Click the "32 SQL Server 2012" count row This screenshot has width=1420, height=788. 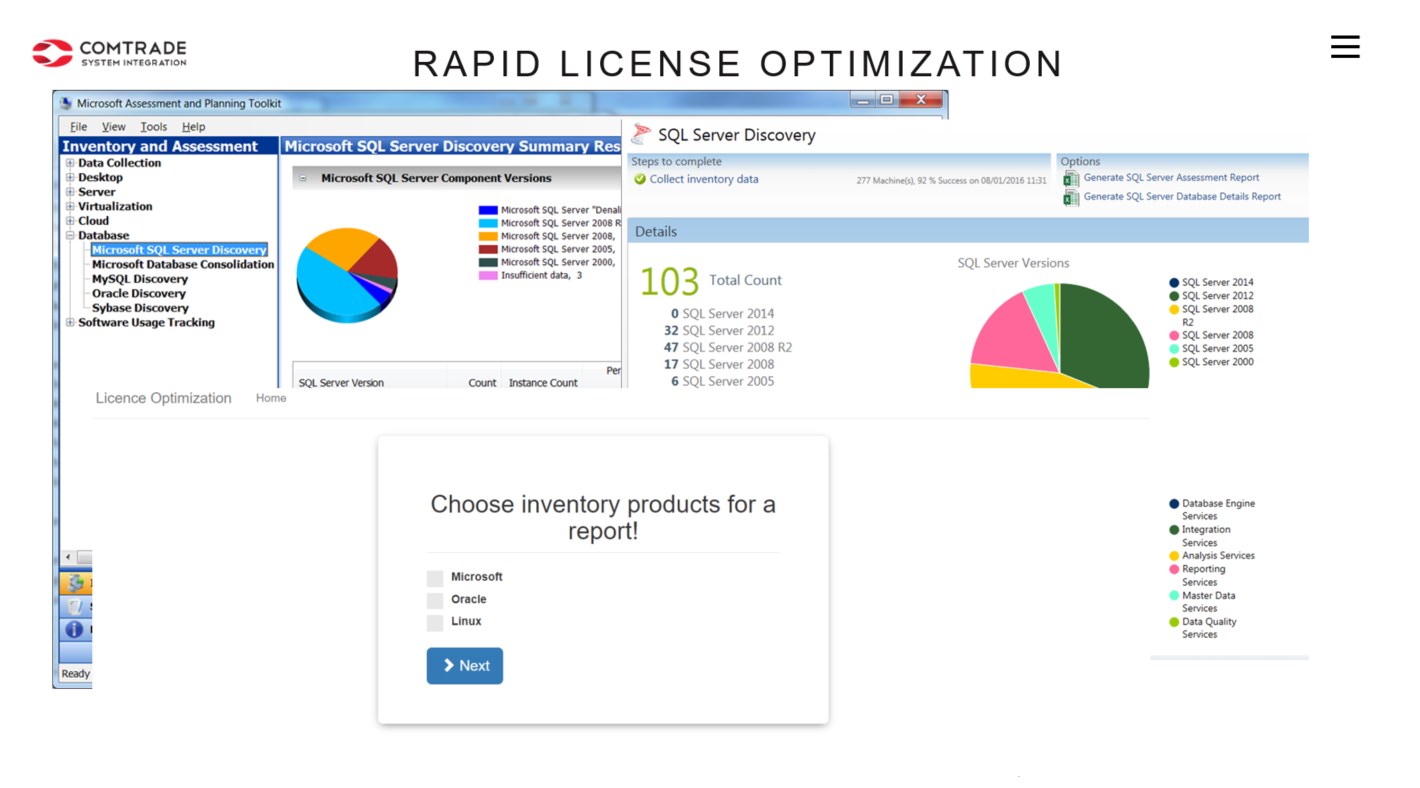tap(719, 331)
